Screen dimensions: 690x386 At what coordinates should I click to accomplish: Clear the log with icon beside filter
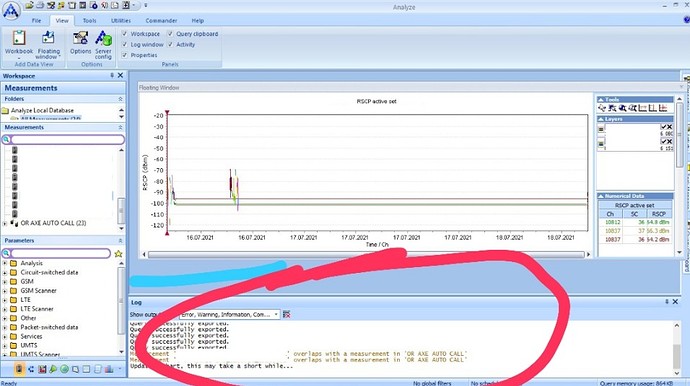(286, 314)
